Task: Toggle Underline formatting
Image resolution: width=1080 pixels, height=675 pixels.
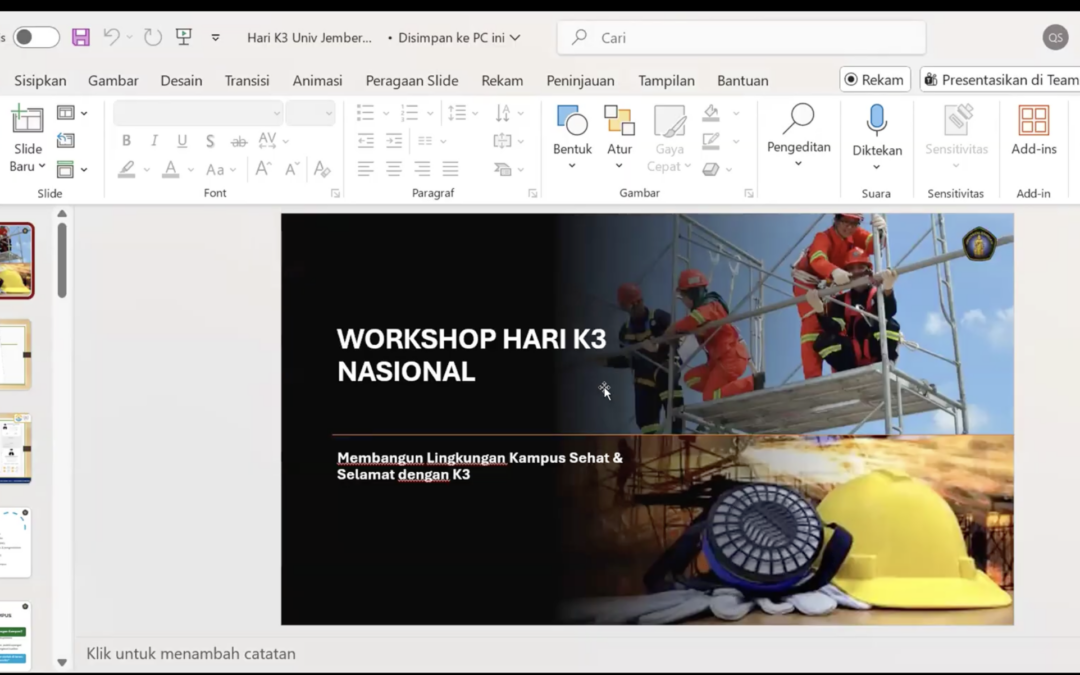Action: pyautogui.click(x=182, y=141)
